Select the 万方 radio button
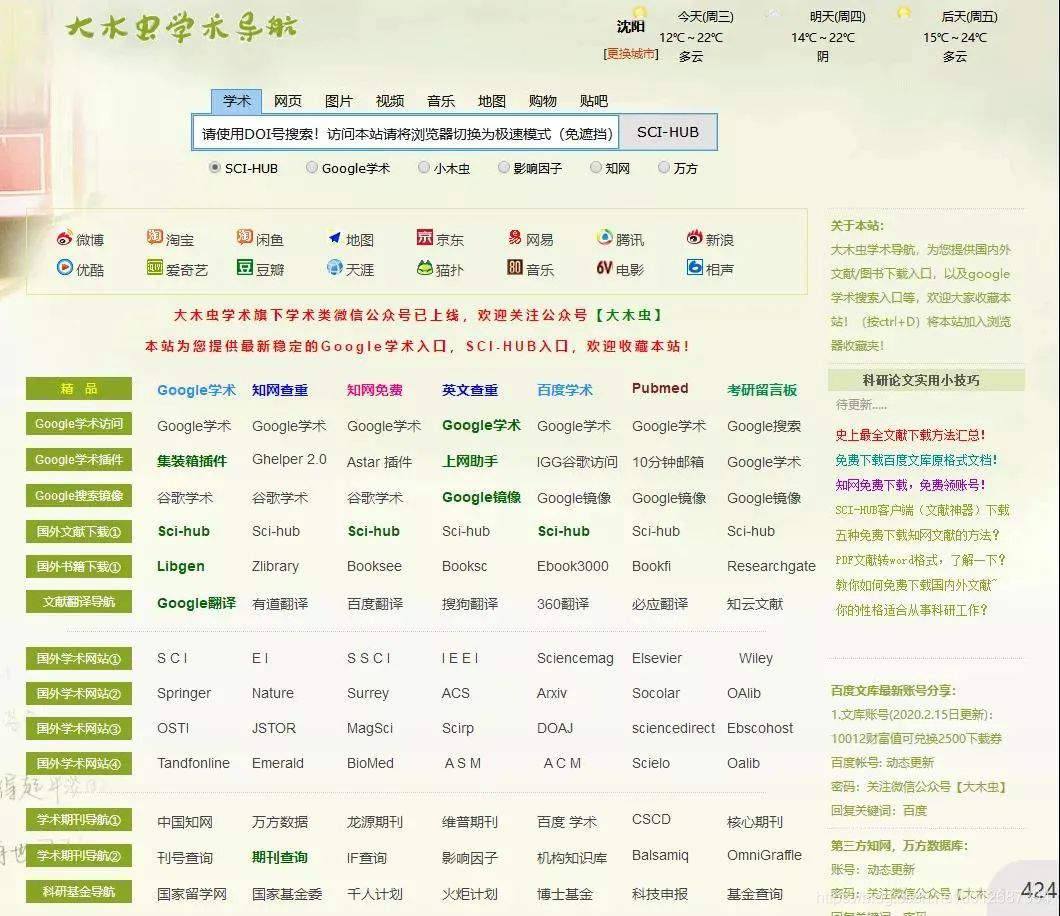The width and height of the screenshot is (1060, 916). (664, 167)
